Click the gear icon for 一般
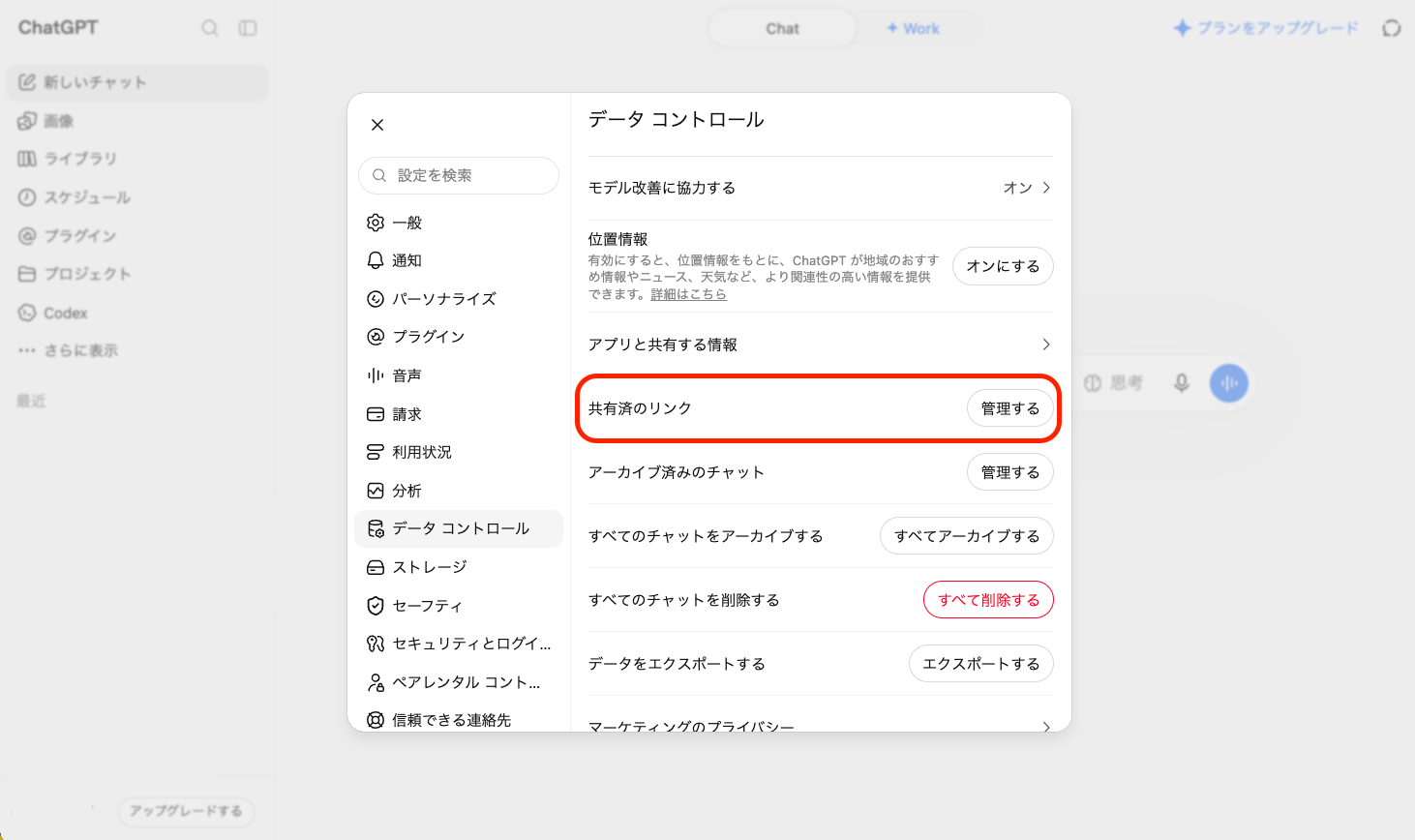1415x840 pixels. point(376,223)
